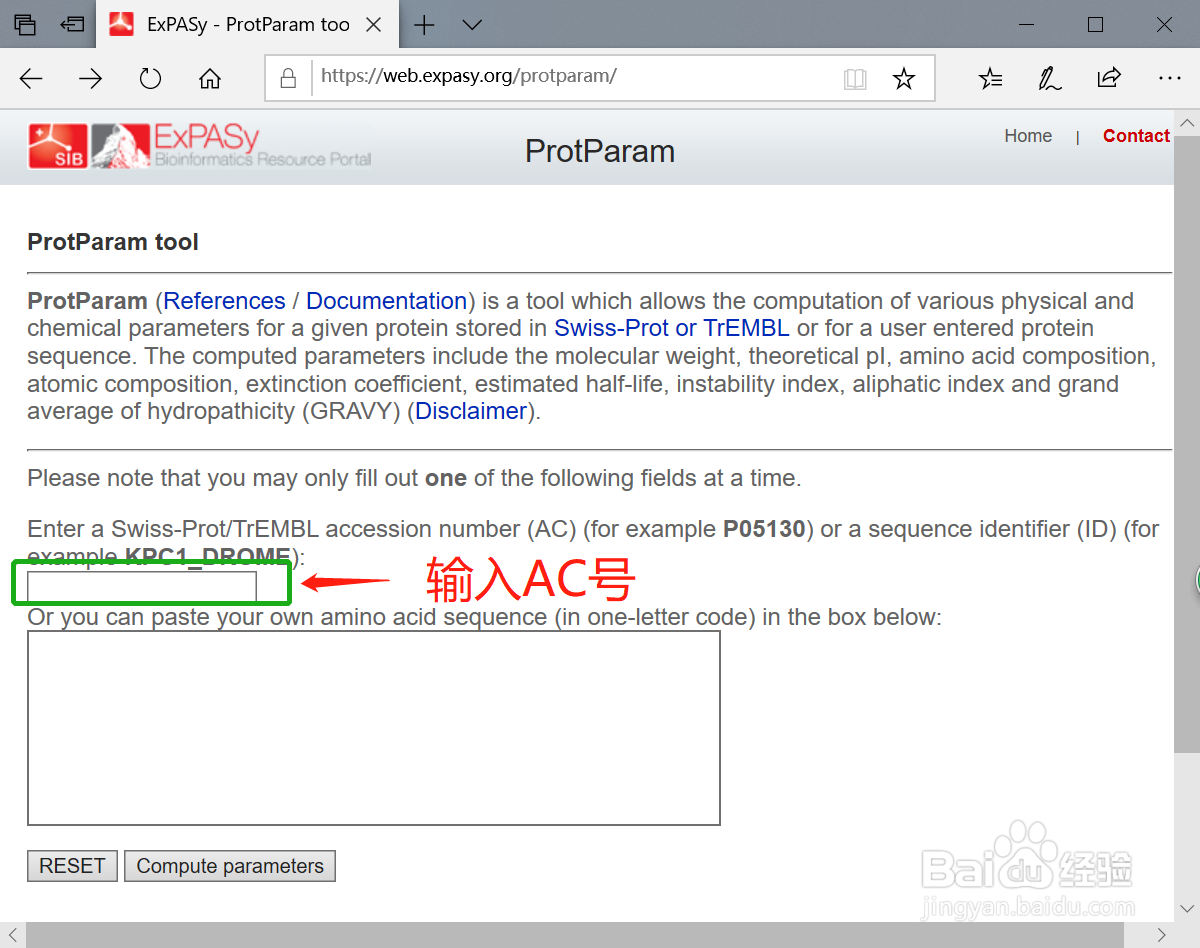Open the browser home page

pyautogui.click(x=209, y=79)
